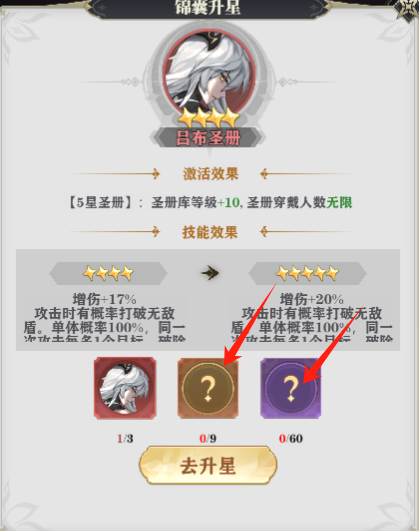Click the 技能效果 section heading

[x=210, y=232]
